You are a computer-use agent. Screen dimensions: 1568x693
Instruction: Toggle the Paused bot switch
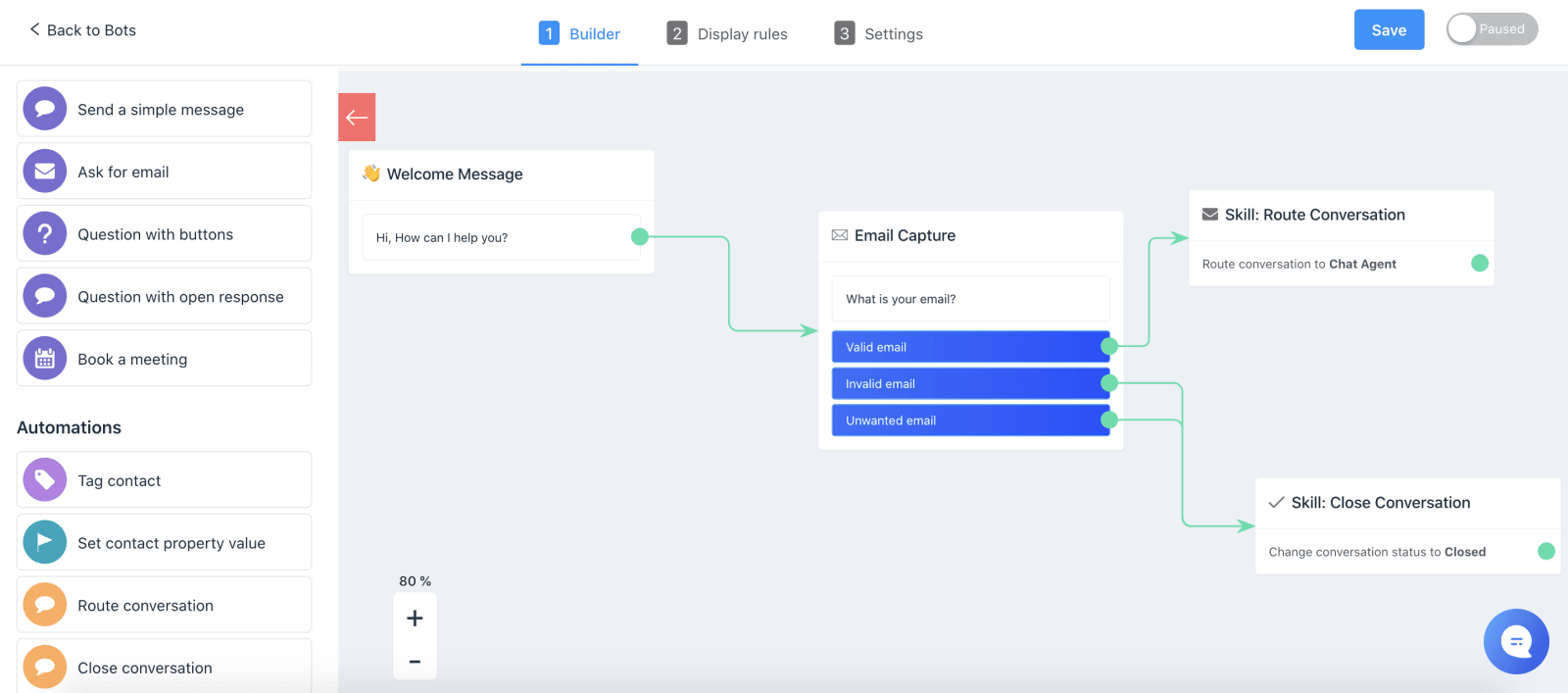(1493, 29)
